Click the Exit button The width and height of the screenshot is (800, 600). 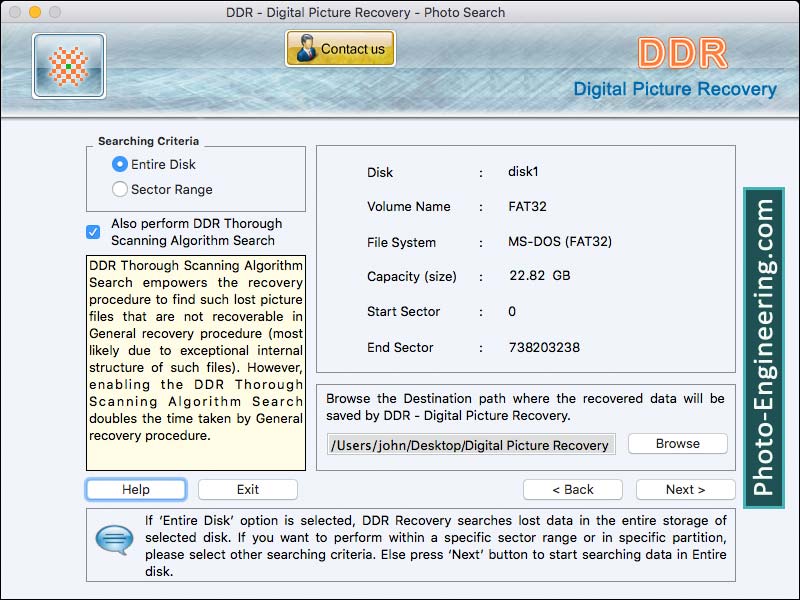coord(247,489)
